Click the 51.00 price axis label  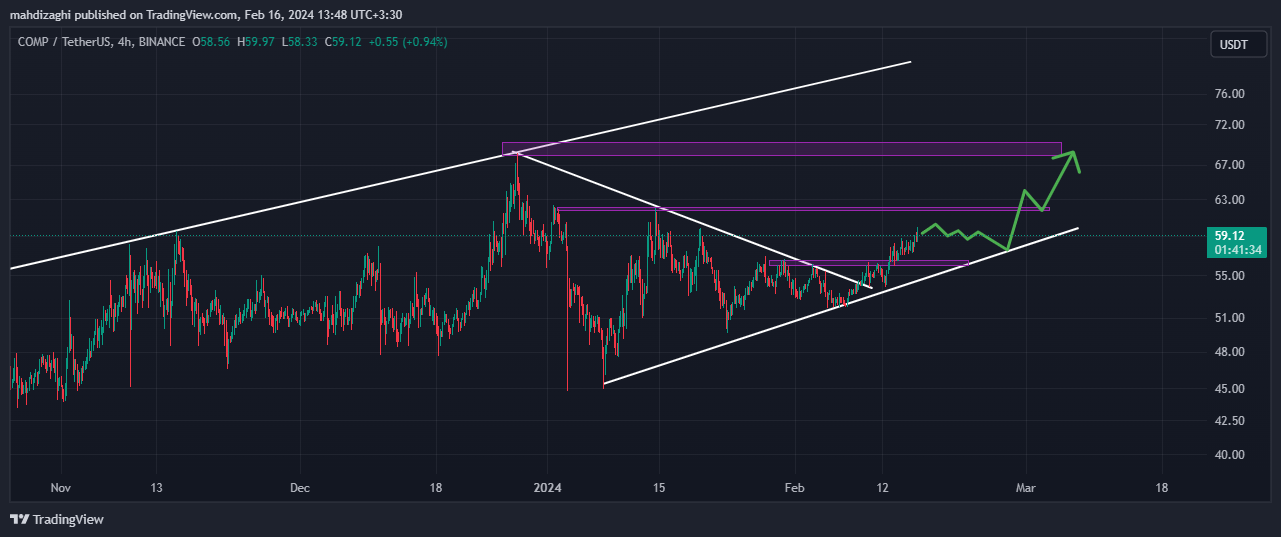click(x=1228, y=318)
